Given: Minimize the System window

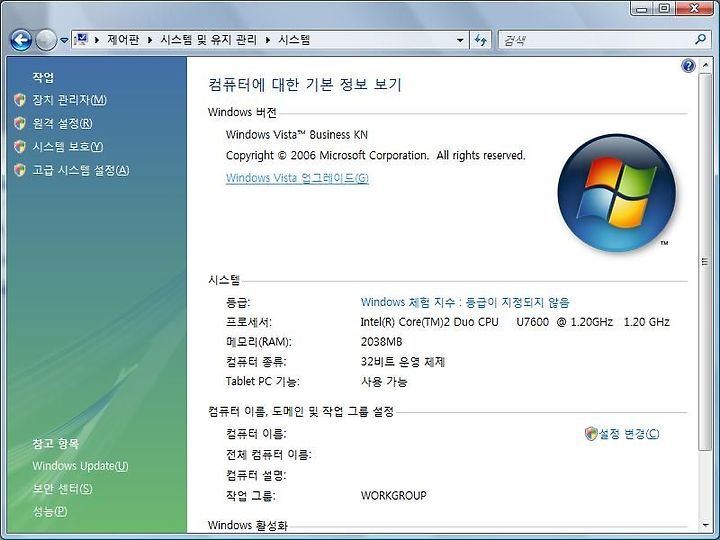Looking at the screenshot, I should point(642,8).
